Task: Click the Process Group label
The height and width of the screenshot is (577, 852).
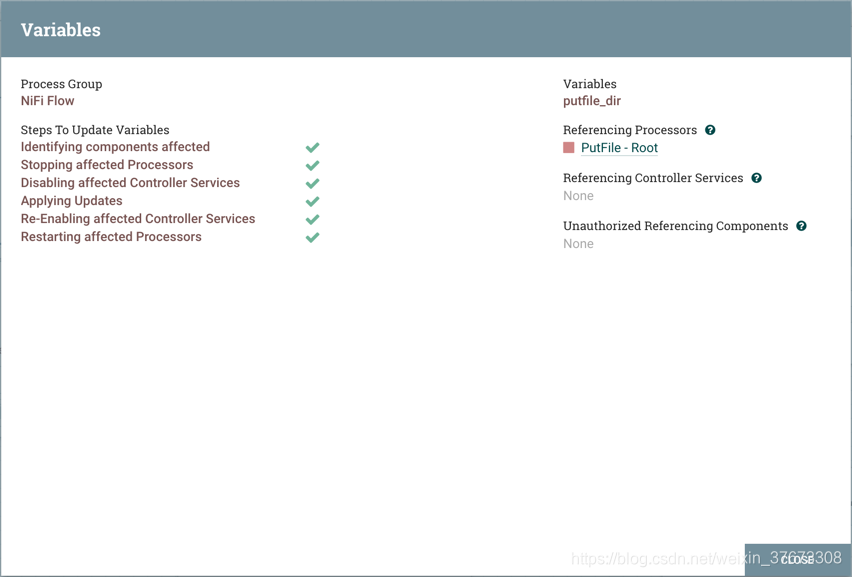Action: click(x=61, y=84)
